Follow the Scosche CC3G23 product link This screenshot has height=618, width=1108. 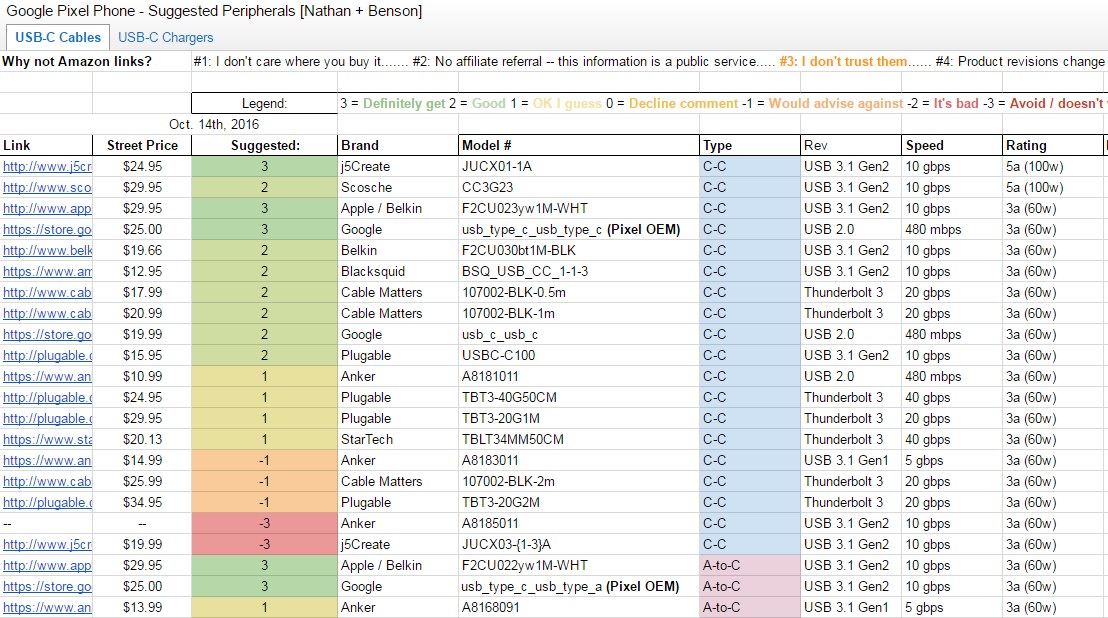click(47, 188)
